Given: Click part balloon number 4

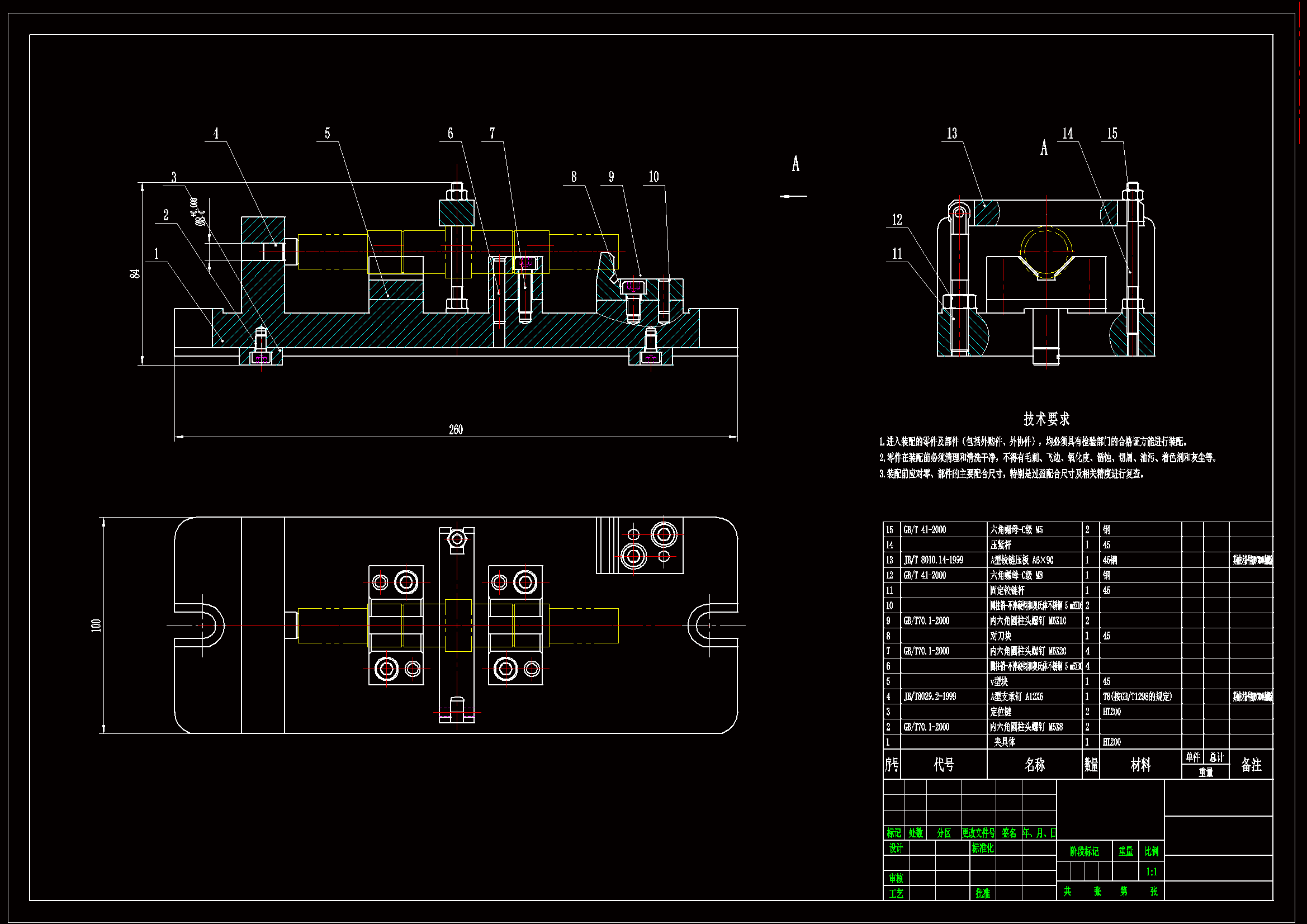Looking at the screenshot, I should click(216, 134).
